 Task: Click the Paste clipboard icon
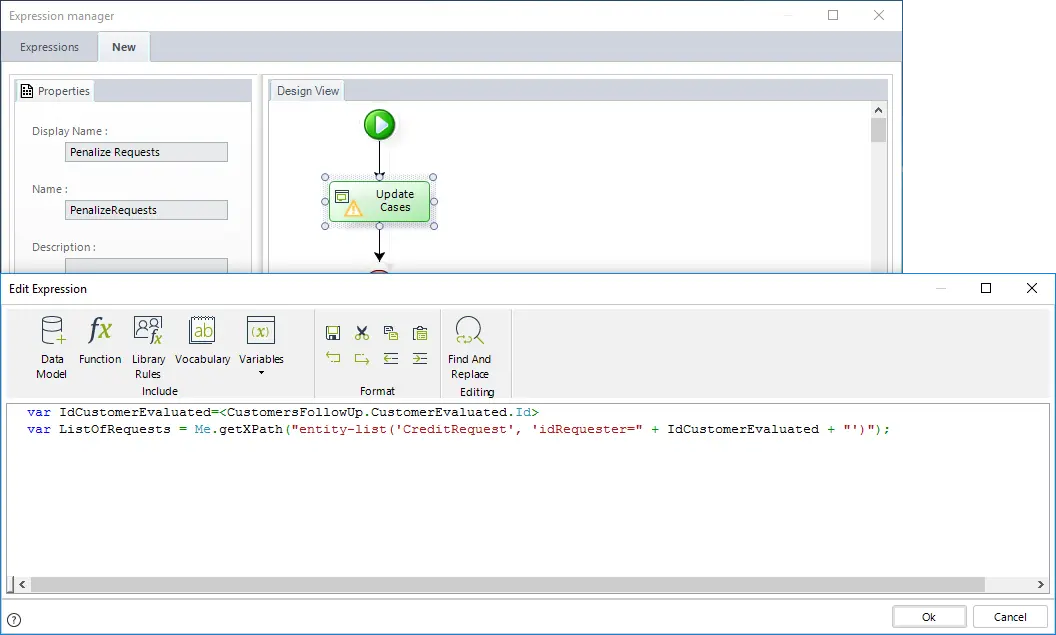pos(420,333)
